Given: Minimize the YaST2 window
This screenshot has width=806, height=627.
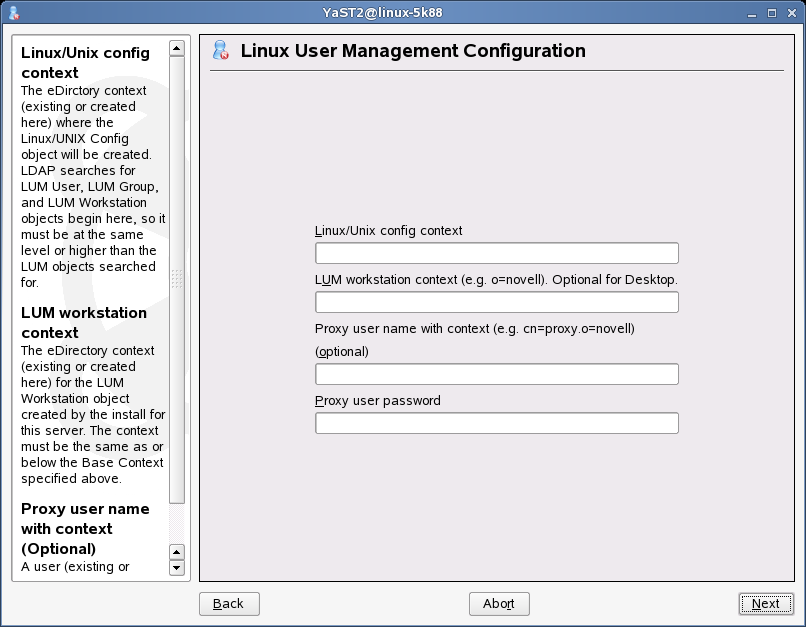Looking at the screenshot, I should pyautogui.click(x=752, y=13).
